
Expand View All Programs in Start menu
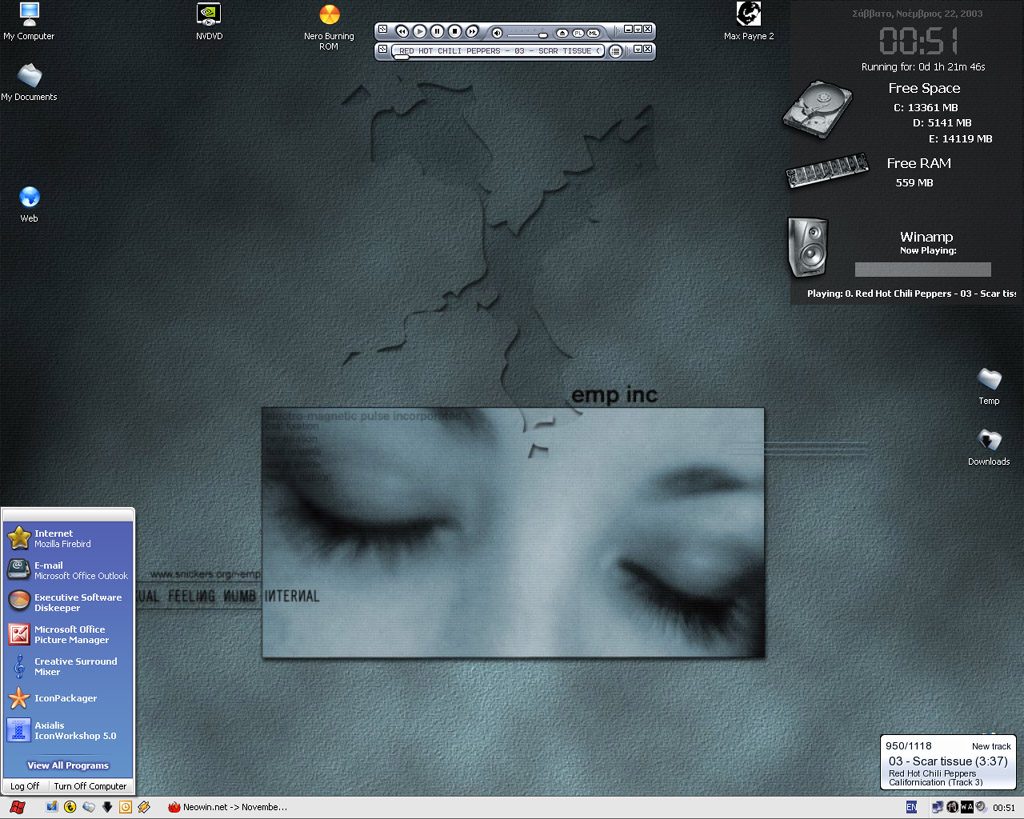pos(68,765)
